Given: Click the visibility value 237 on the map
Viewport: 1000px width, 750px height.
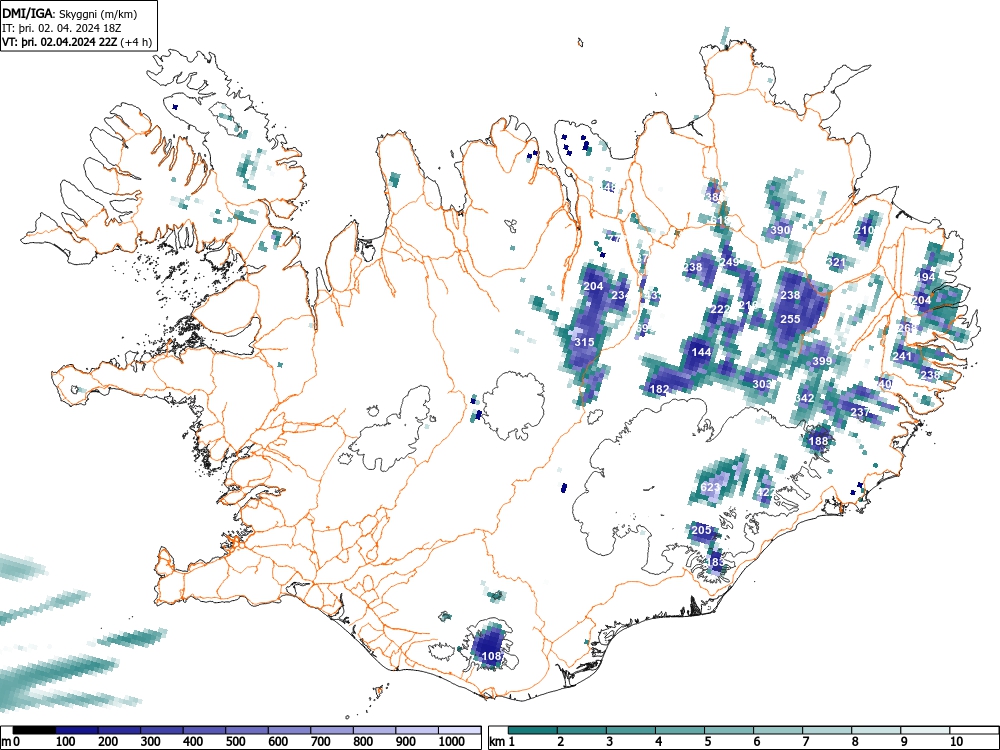Looking at the screenshot, I should (860, 412).
